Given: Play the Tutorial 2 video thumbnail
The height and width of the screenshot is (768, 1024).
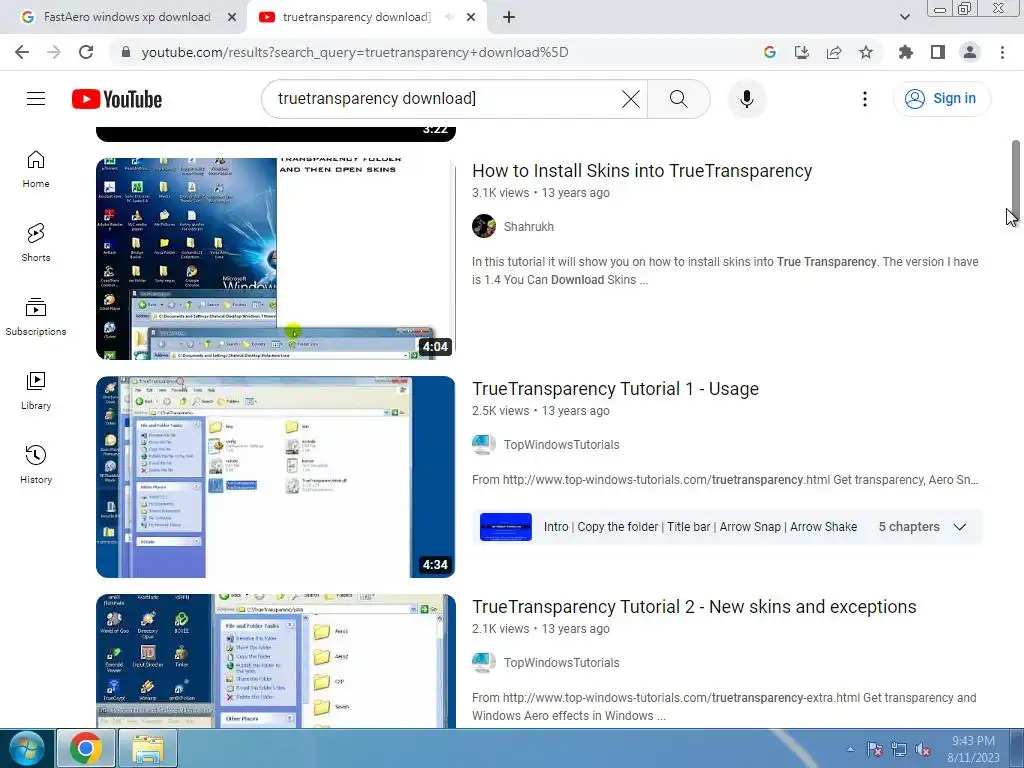Looking at the screenshot, I should [276, 661].
